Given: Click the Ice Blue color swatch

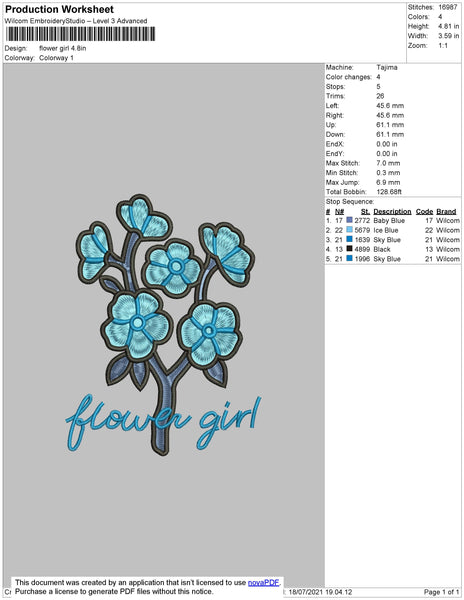Looking at the screenshot, I should click(349, 230).
